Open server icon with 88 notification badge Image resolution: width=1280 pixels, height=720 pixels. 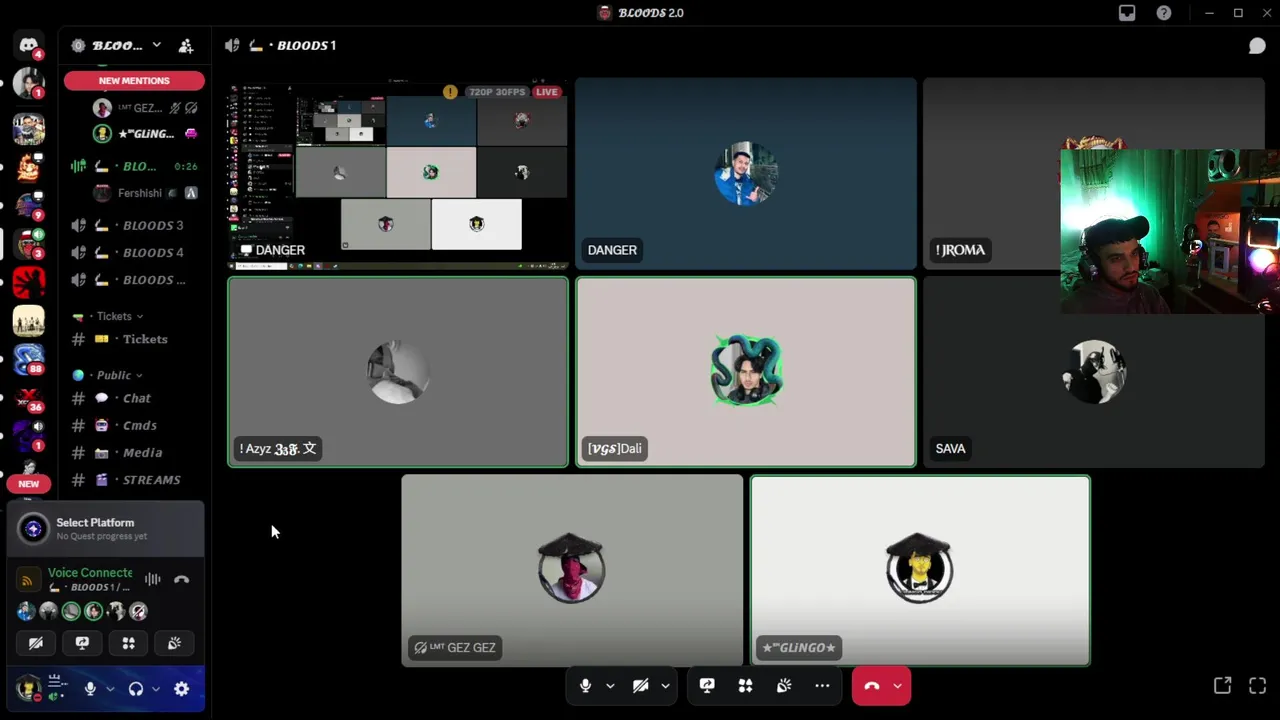(28, 360)
